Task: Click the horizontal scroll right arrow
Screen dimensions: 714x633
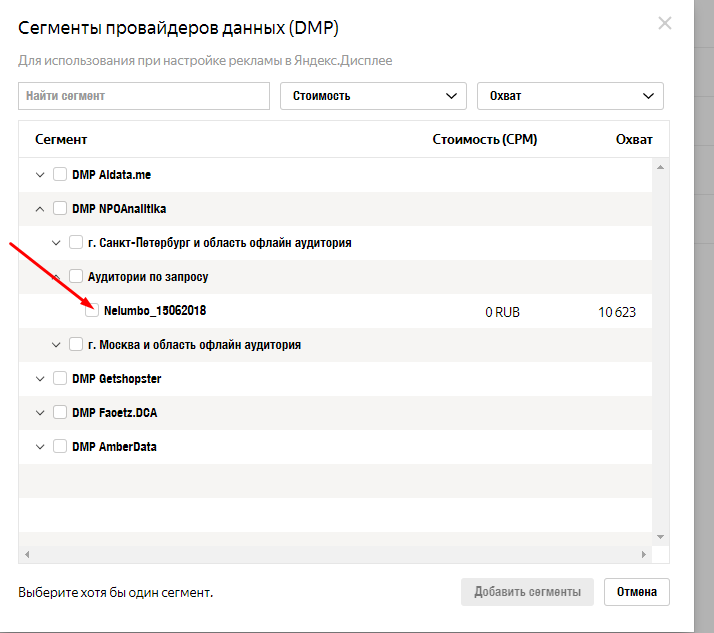Action: pyautogui.click(x=643, y=555)
